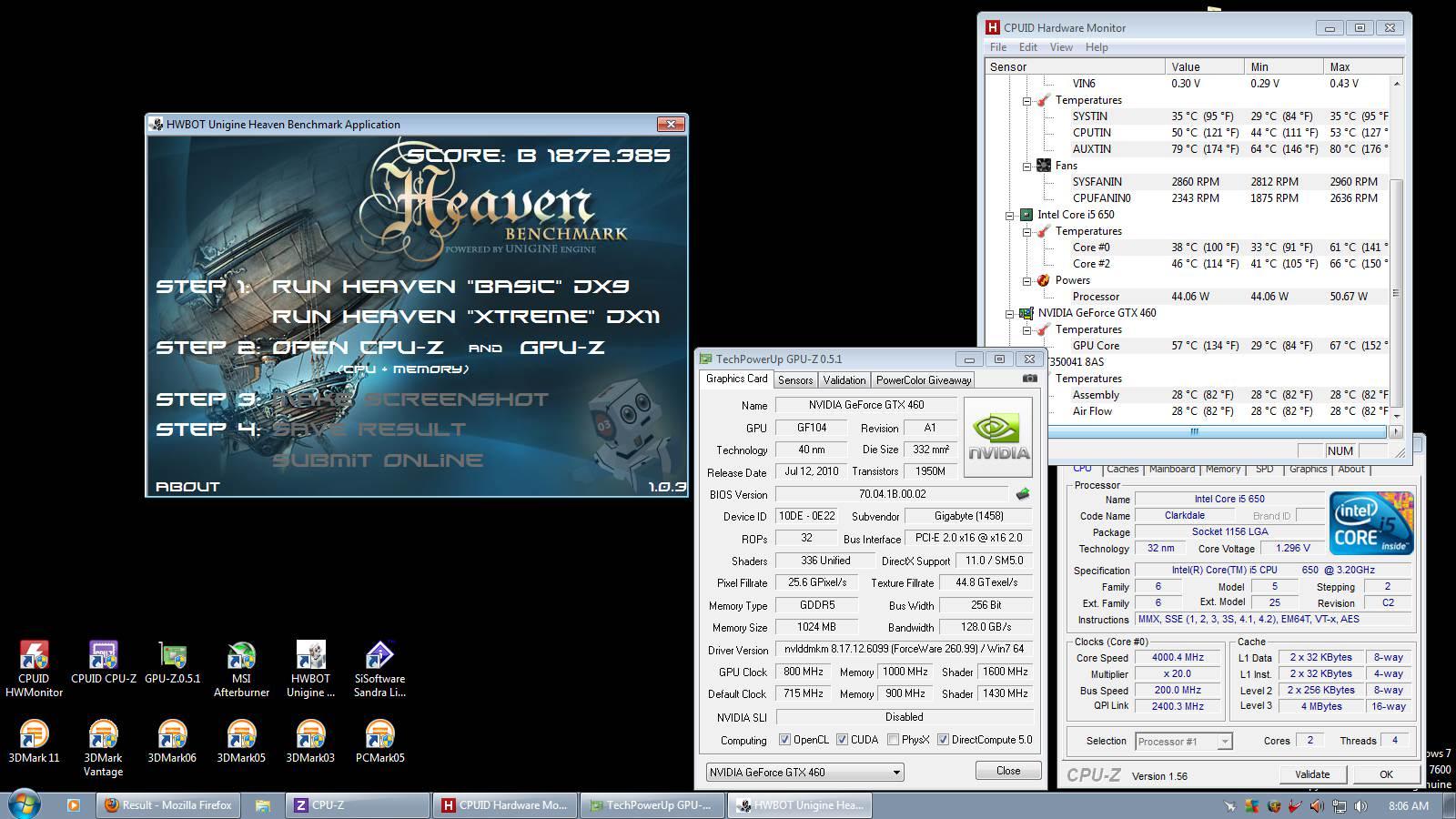Click BIOS save chip icon in GPU-Z
The height and width of the screenshot is (819, 1456).
1023,494
